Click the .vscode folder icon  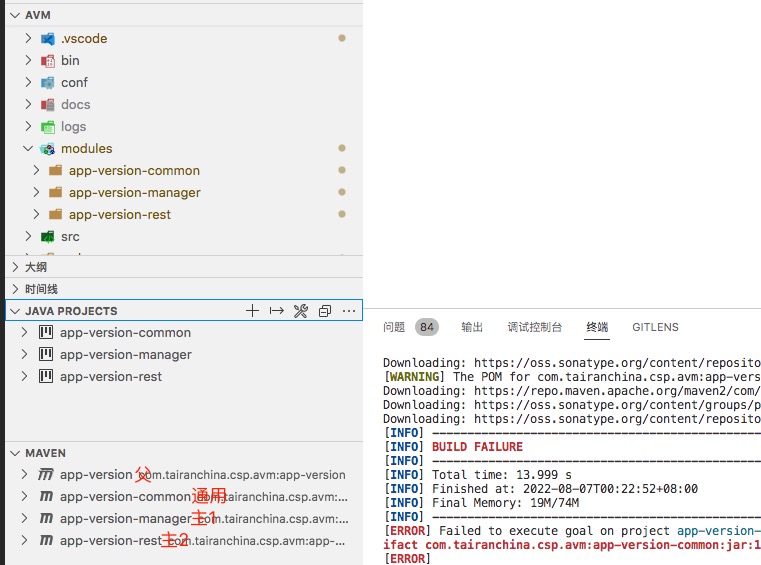[48, 39]
